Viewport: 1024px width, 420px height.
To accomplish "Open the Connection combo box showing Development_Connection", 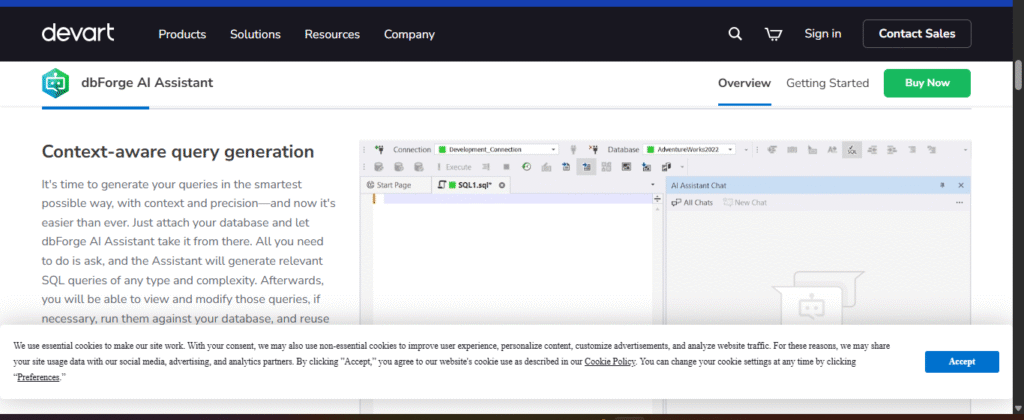I will point(496,150).
